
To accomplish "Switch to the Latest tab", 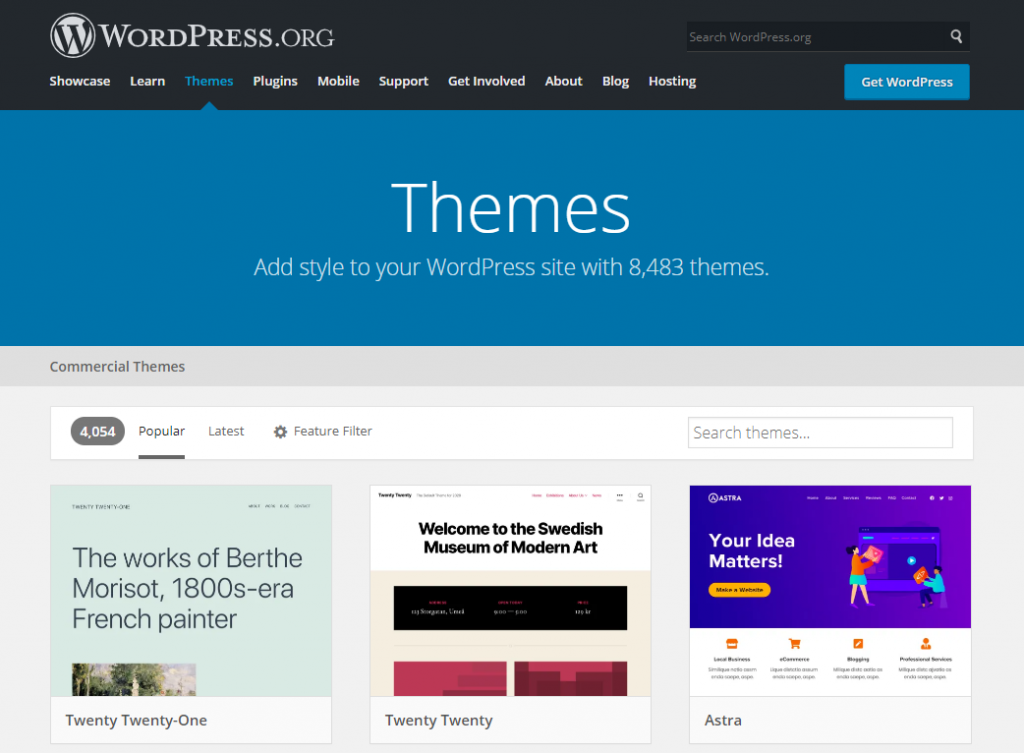I will point(226,431).
